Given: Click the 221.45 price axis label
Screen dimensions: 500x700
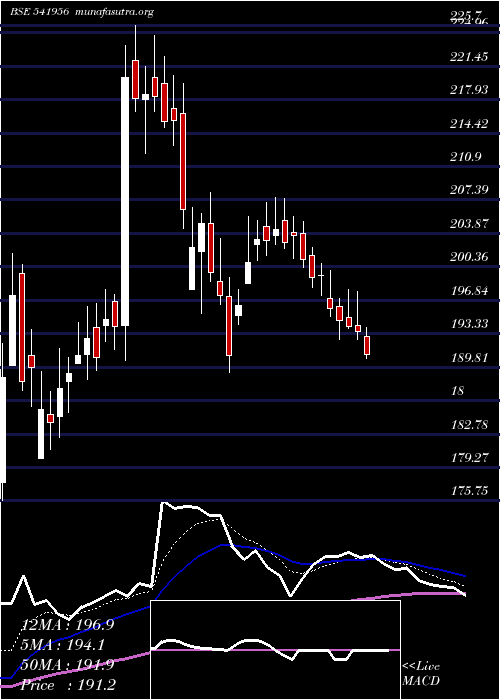Looking at the screenshot, I should point(469,57).
